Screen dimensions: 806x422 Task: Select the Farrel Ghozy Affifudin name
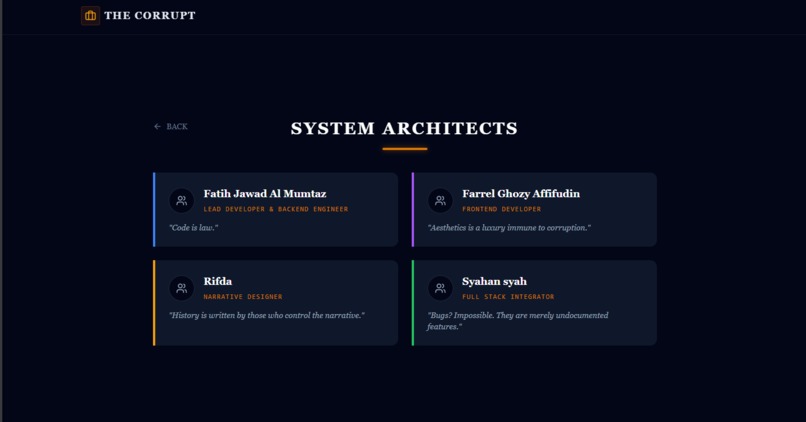click(x=521, y=194)
